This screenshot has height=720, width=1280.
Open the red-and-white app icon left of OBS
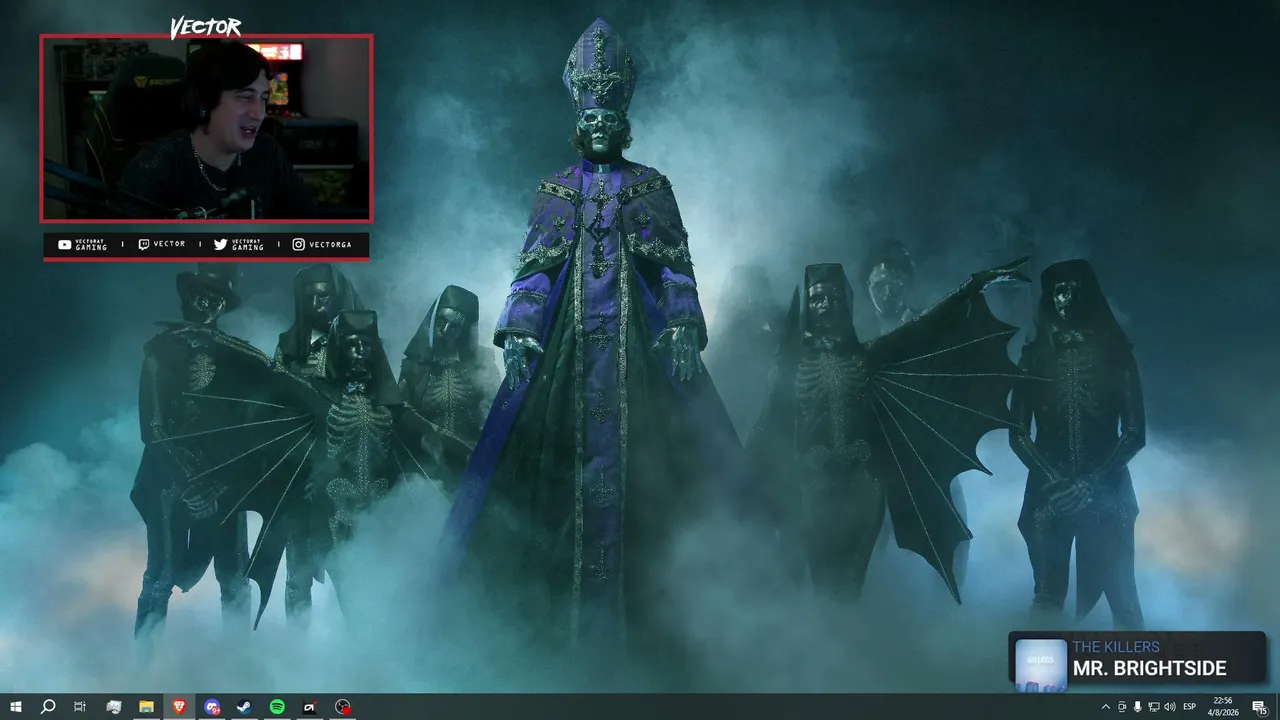click(x=310, y=707)
